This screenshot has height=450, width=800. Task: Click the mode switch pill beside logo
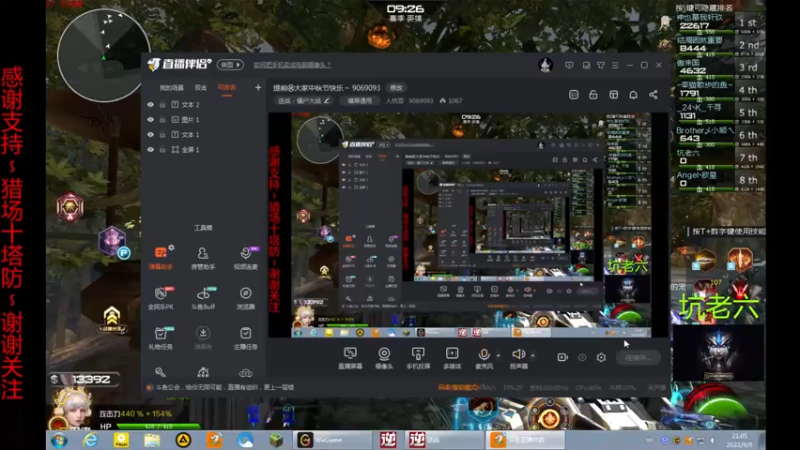[230, 65]
